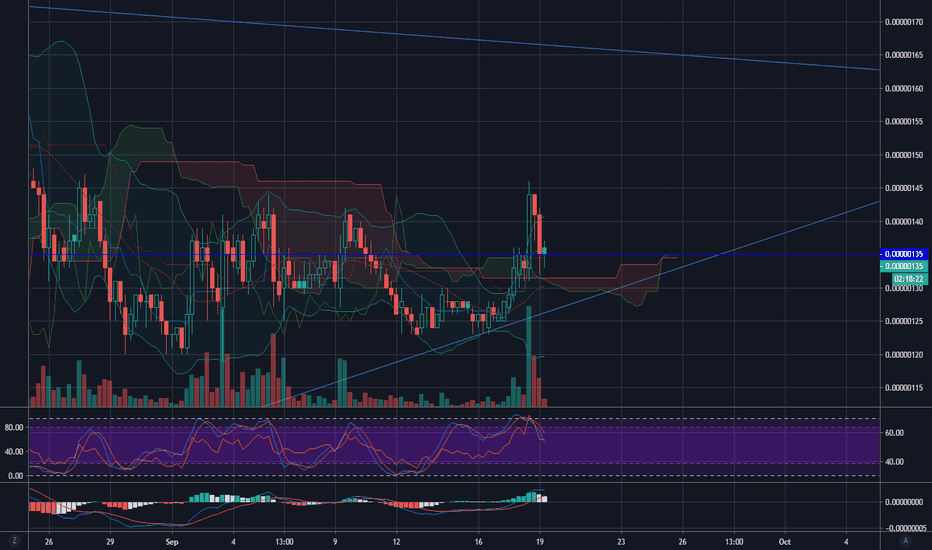Select the blue 0.00000135 horizontal line price tag

pos(903,254)
